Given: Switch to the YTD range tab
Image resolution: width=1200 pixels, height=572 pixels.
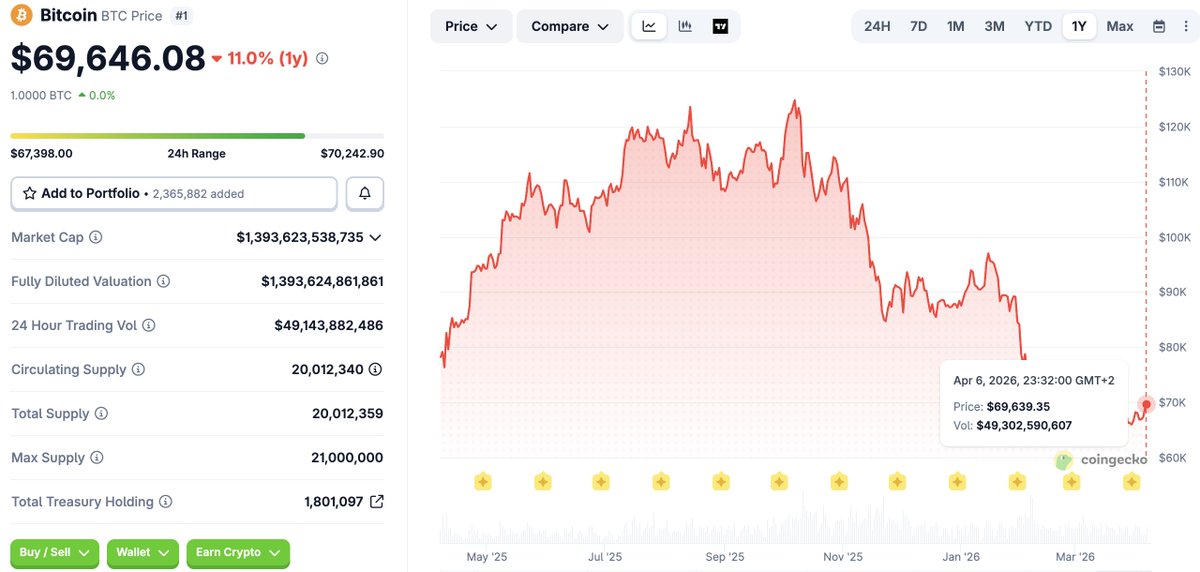Looking at the screenshot, I should 1038,26.
